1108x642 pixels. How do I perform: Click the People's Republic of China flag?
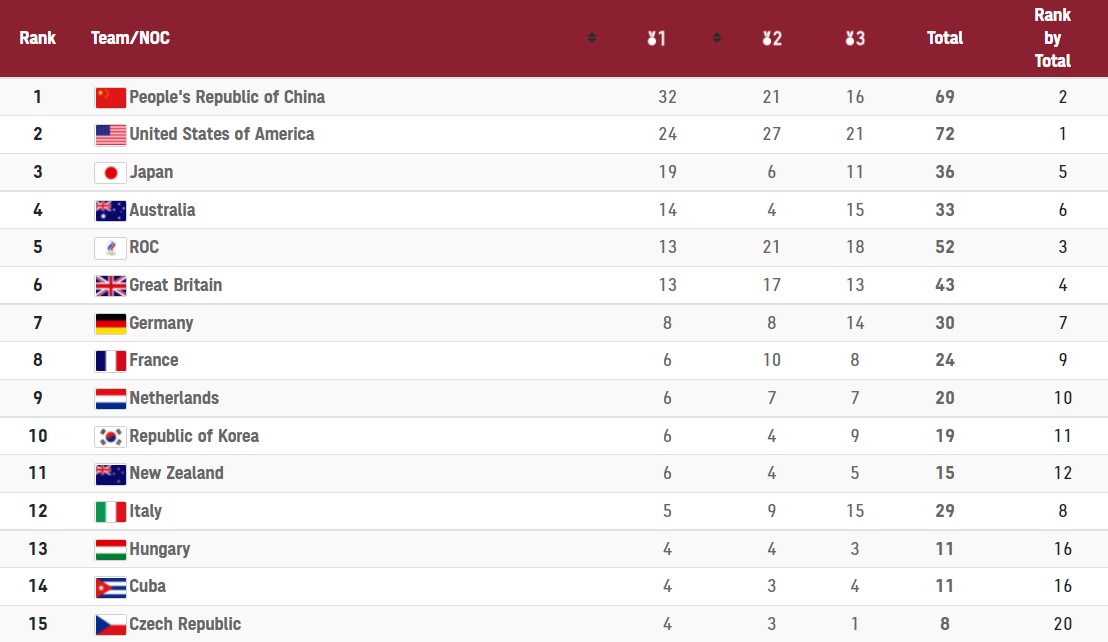click(110, 97)
